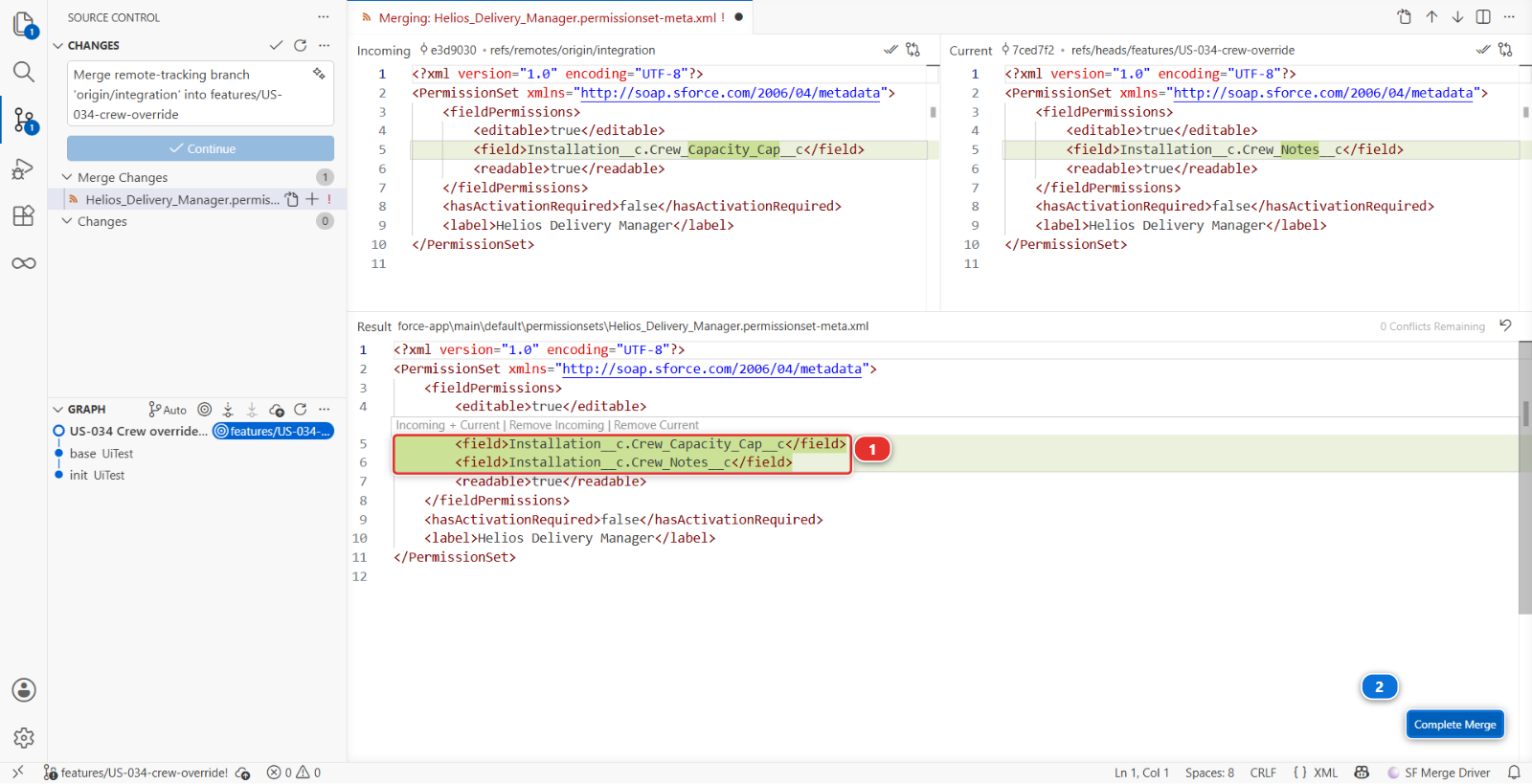Switch the Graph Auto branch picker
Screen dimensions: 1532x784
168,410
